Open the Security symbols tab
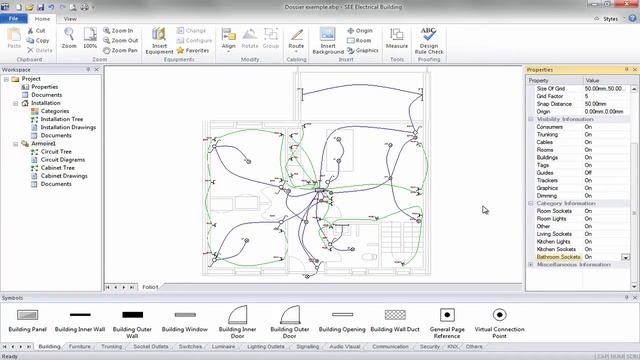 [429, 347]
